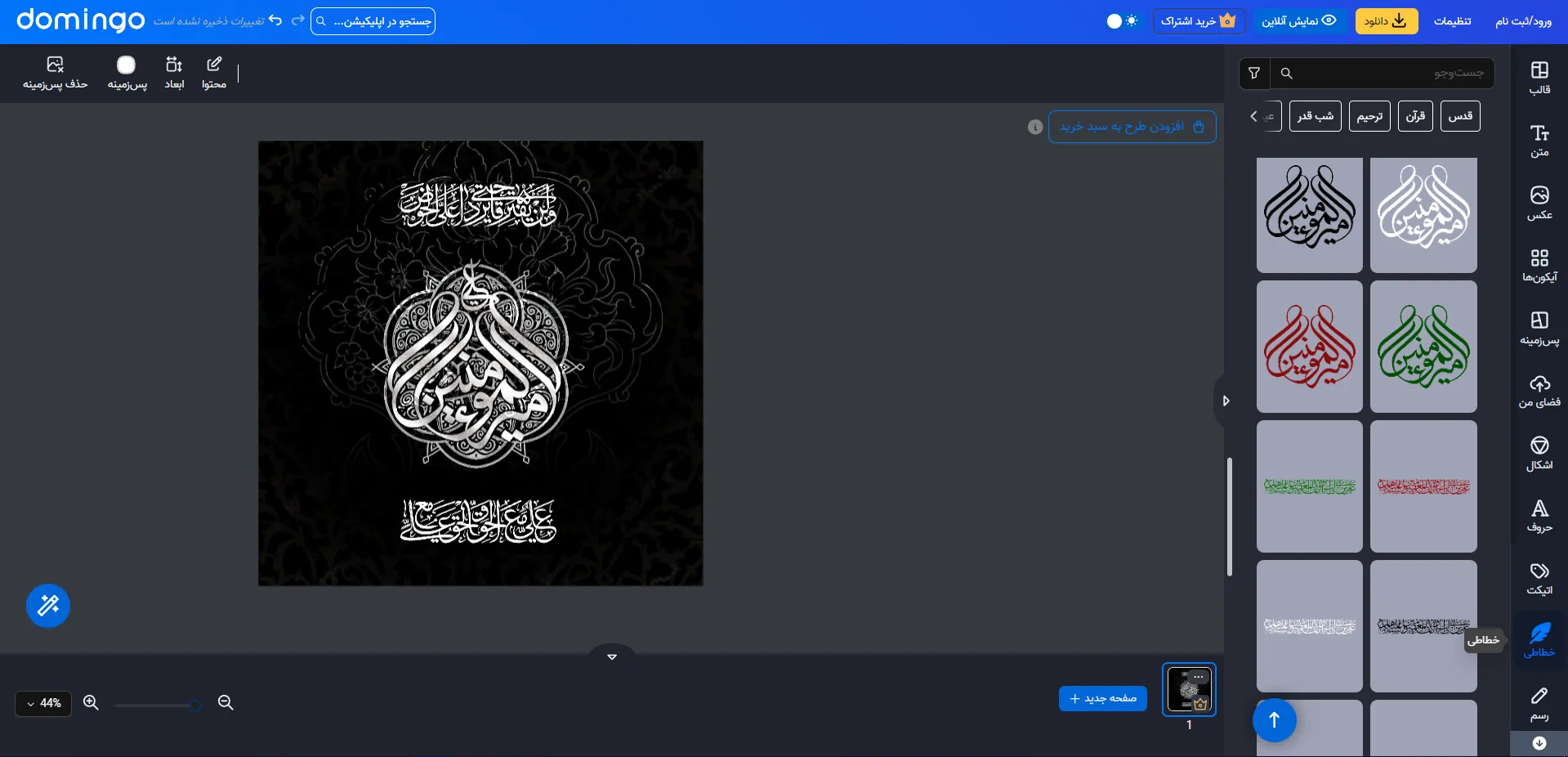The width and height of the screenshot is (1568, 757).
Task: Click the sidebar scroll-down arrow icon
Action: point(1539,743)
